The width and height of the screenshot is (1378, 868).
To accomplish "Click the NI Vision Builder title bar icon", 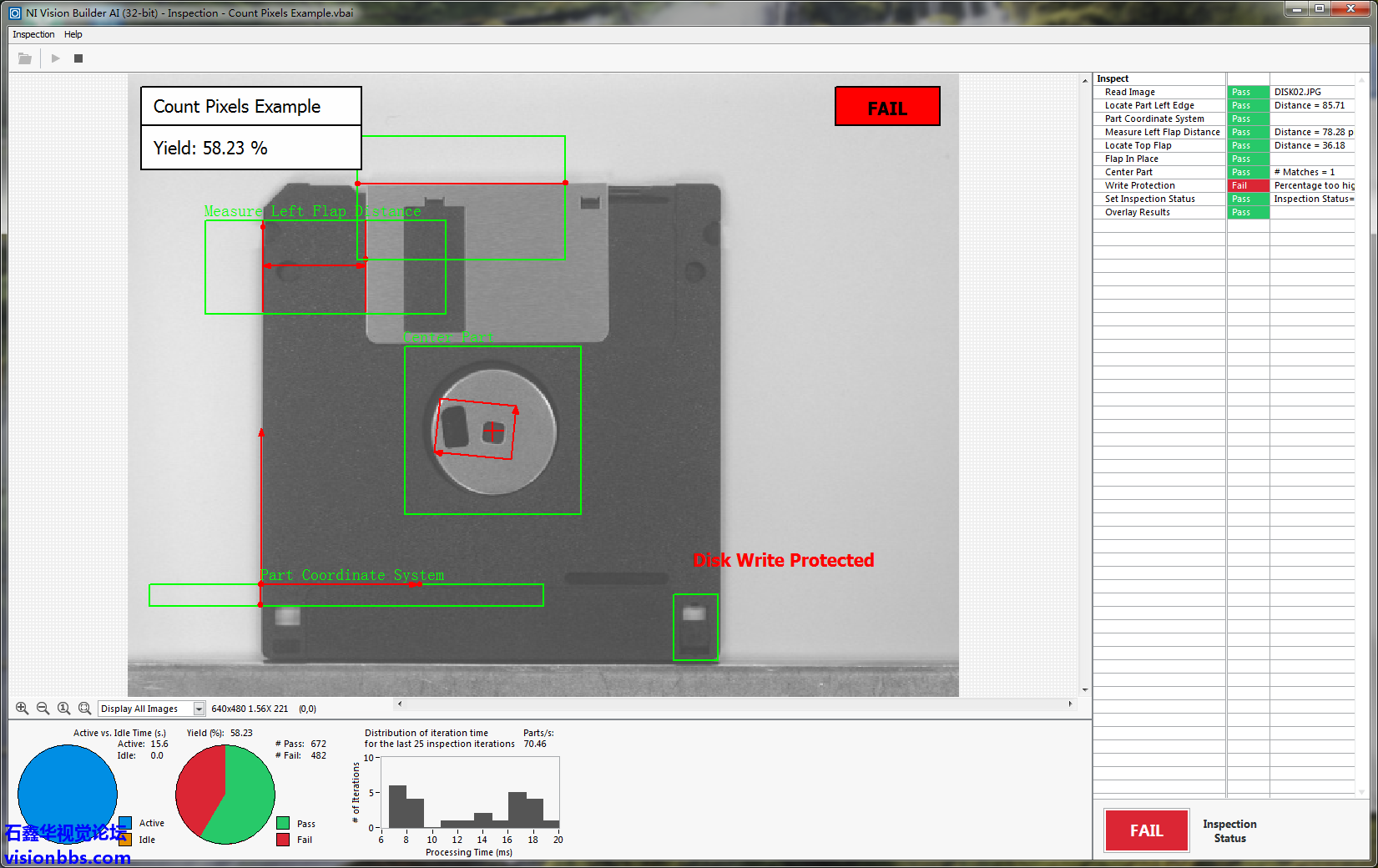I will 15,13.
